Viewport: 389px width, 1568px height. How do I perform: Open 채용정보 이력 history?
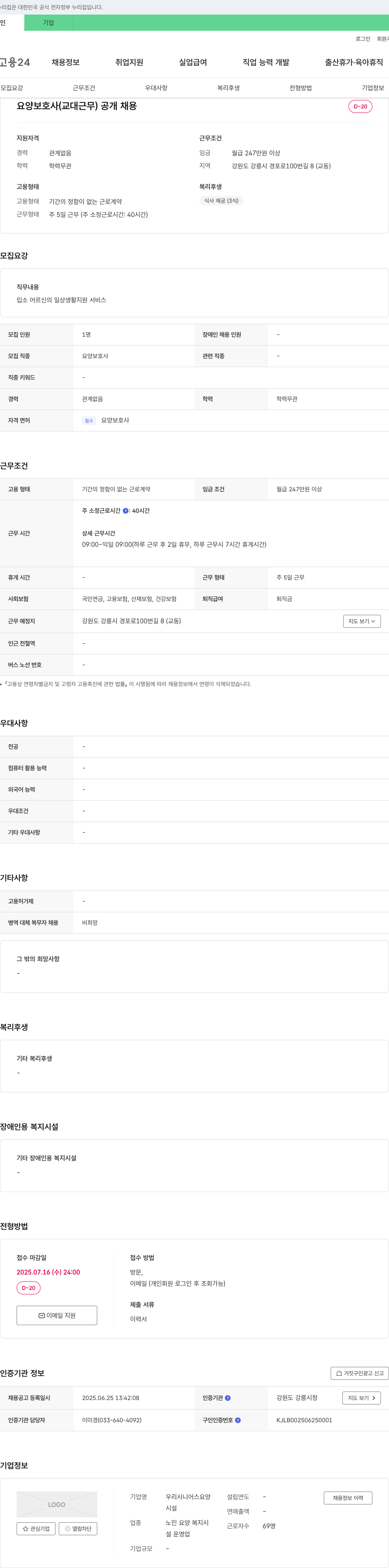click(348, 1498)
